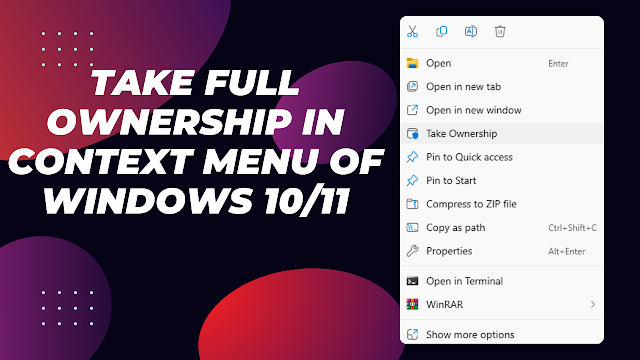This screenshot has height=360, width=640.
Task: Click the Cut scissors icon
Action: 412,31
